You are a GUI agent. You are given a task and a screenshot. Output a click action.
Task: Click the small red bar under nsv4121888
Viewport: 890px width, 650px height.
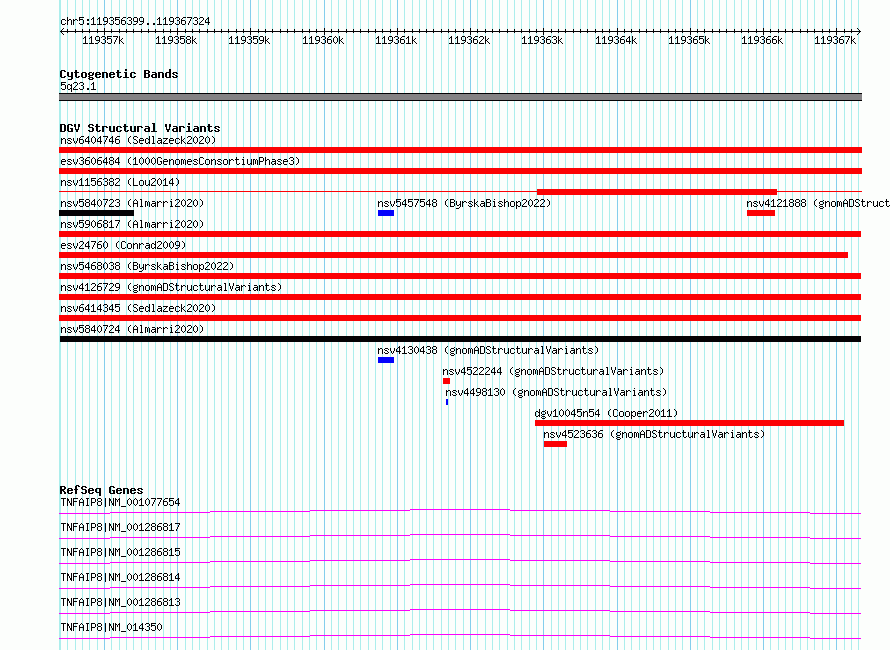(761, 213)
